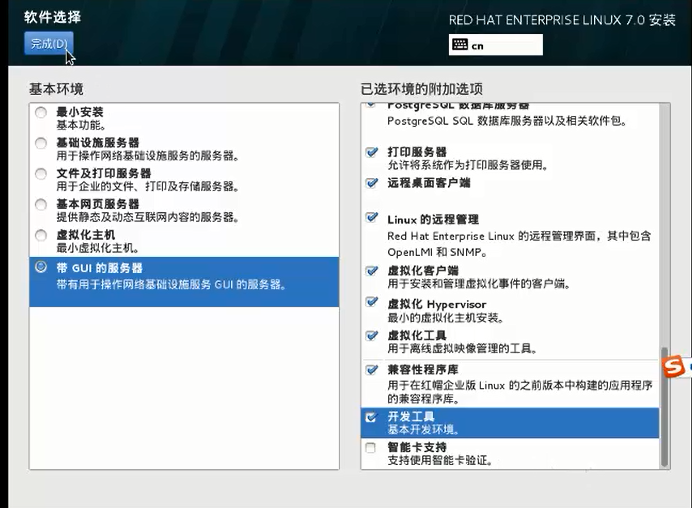Uncheck the 打印服务器 checkbox
This screenshot has width=692, height=508.
pyautogui.click(x=372, y=152)
